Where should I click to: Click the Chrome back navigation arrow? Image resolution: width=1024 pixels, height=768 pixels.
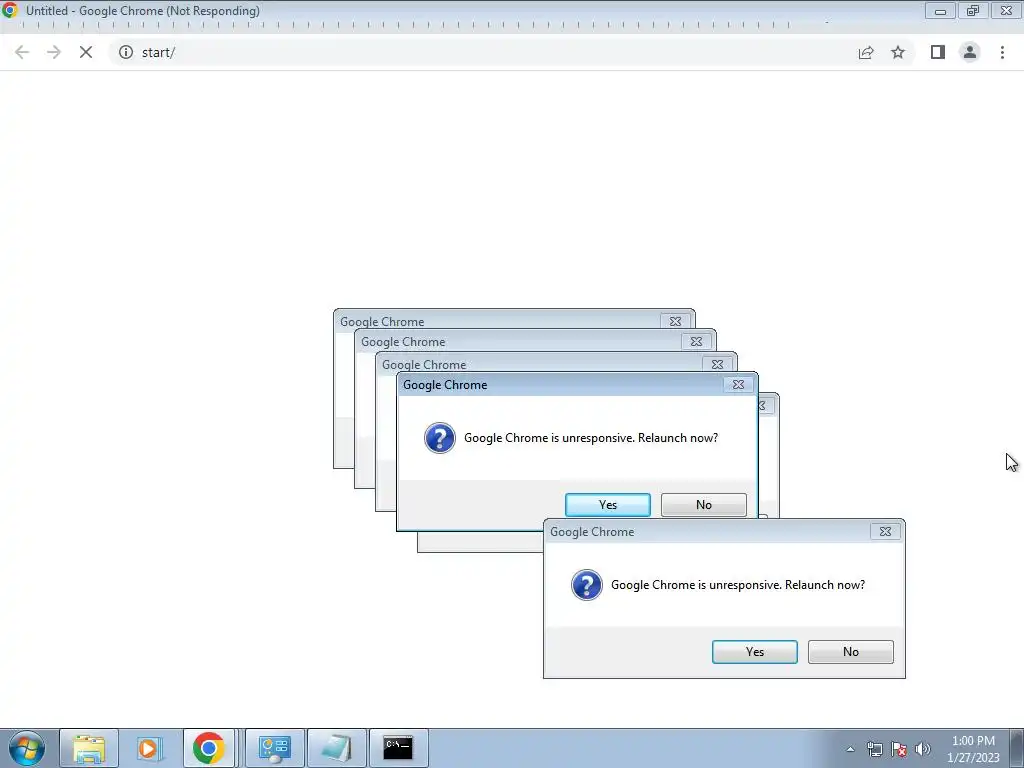click(x=22, y=52)
